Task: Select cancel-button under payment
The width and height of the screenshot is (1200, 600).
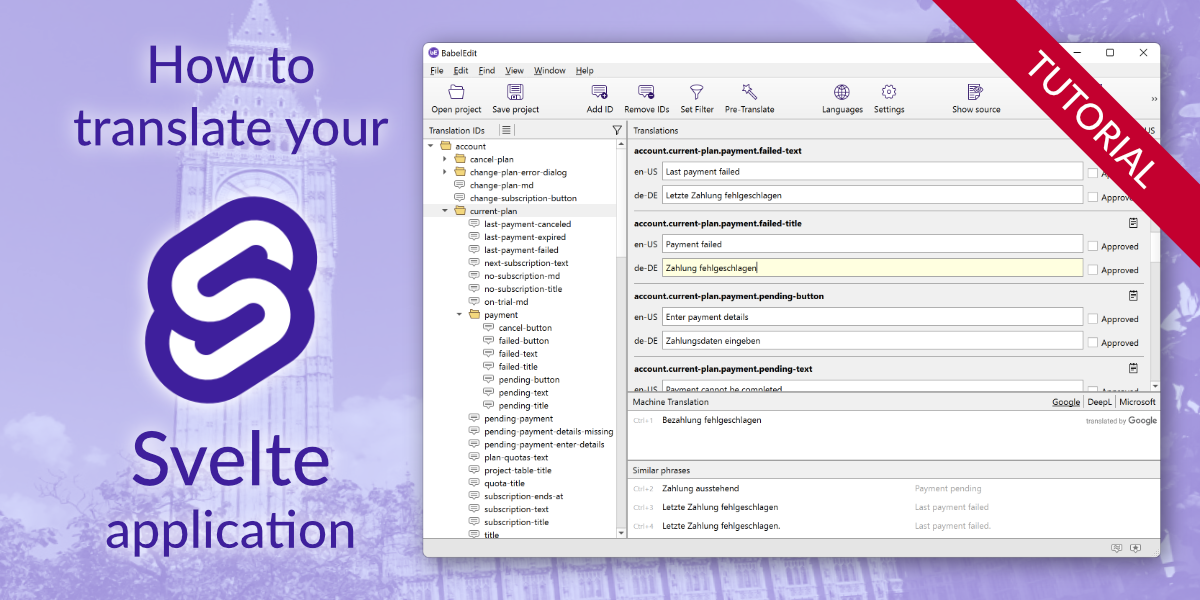Action: pyautogui.click(x=525, y=328)
